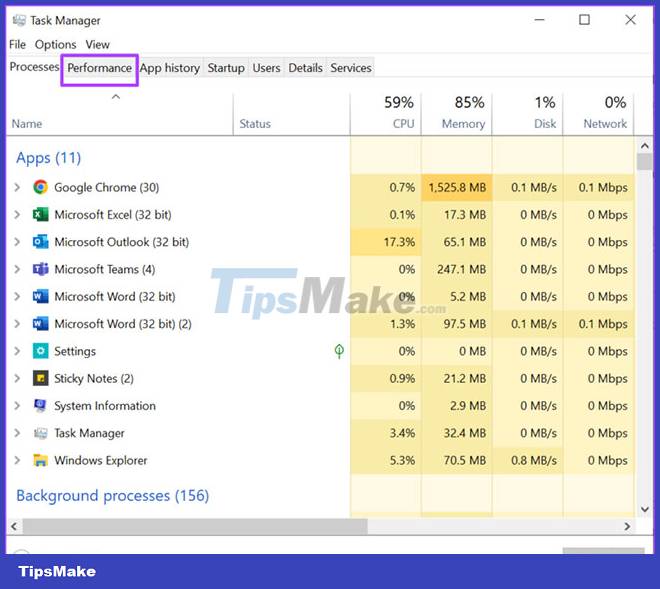Switch to the Services tab
Screen dimensions: 660x589
click(351, 68)
